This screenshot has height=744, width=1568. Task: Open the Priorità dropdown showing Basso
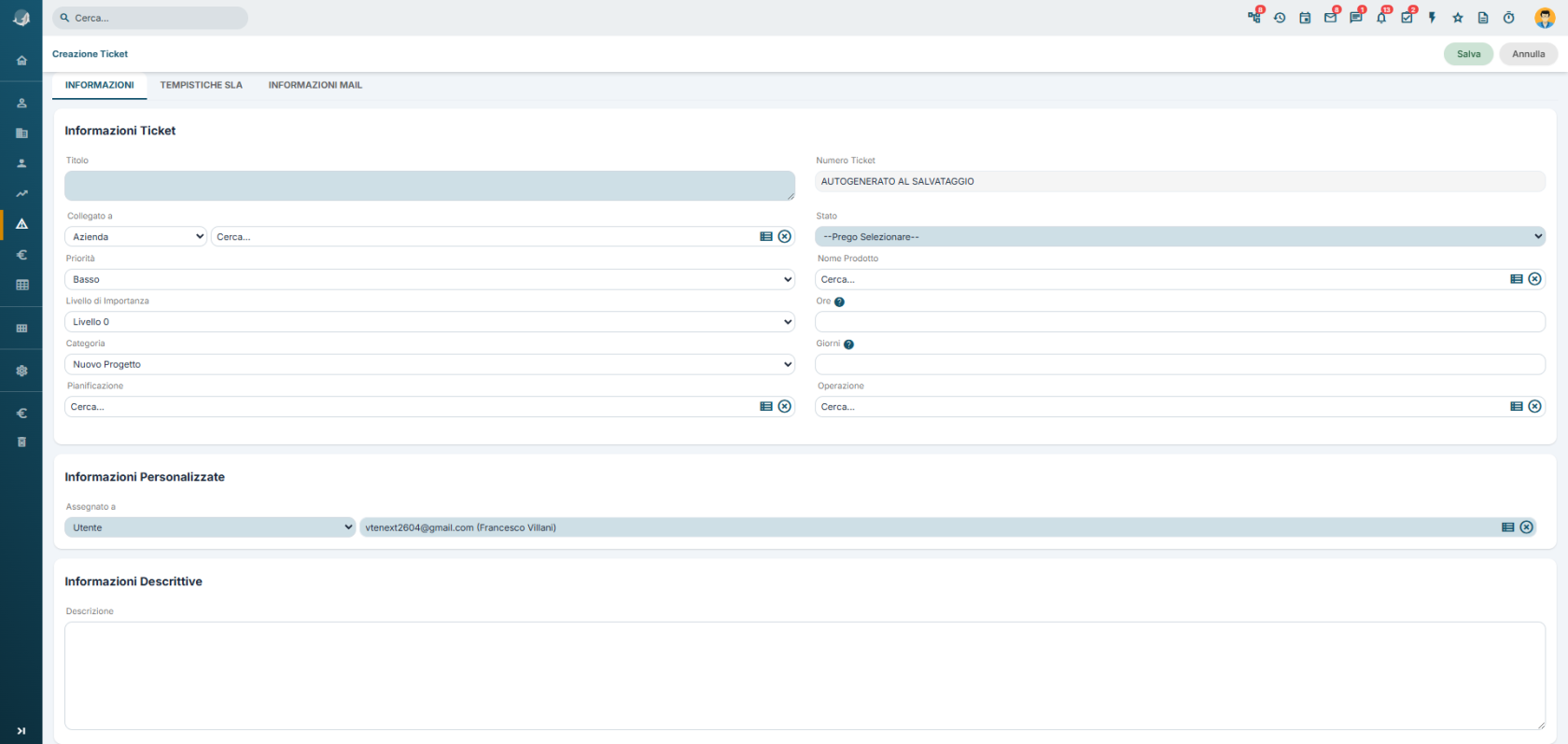(429, 279)
